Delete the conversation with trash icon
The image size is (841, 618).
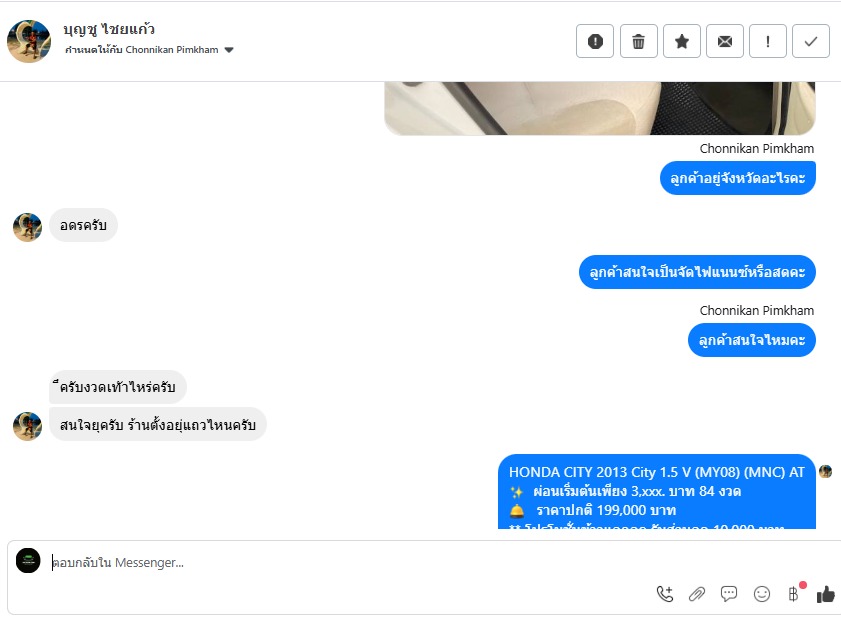(638, 41)
